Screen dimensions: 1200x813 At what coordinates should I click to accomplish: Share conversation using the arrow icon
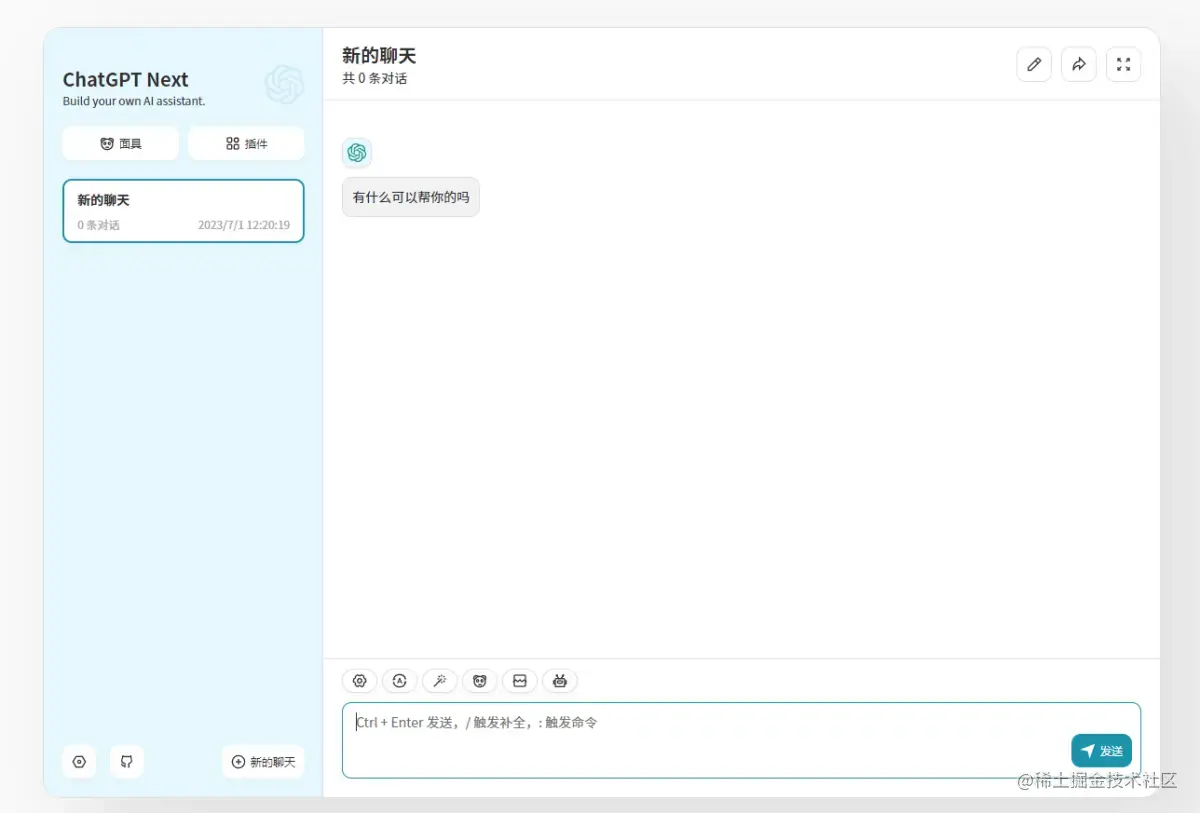click(1079, 64)
